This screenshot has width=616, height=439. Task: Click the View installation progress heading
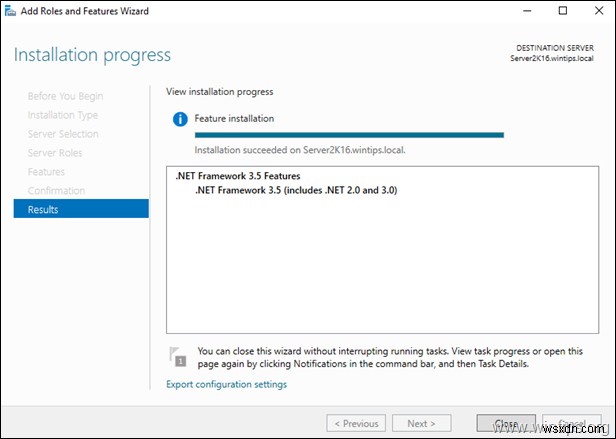tap(220, 92)
